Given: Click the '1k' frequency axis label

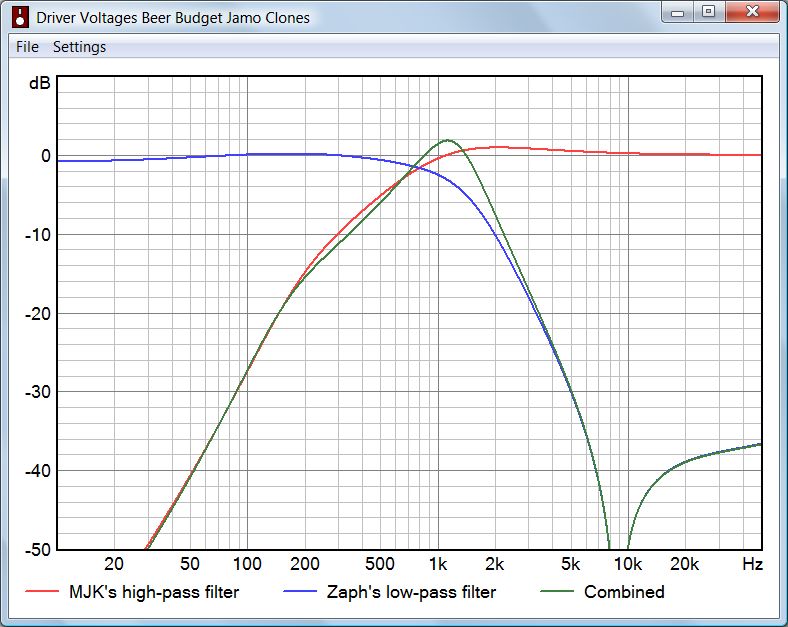Looking at the screenshot, I should (438, 564).
